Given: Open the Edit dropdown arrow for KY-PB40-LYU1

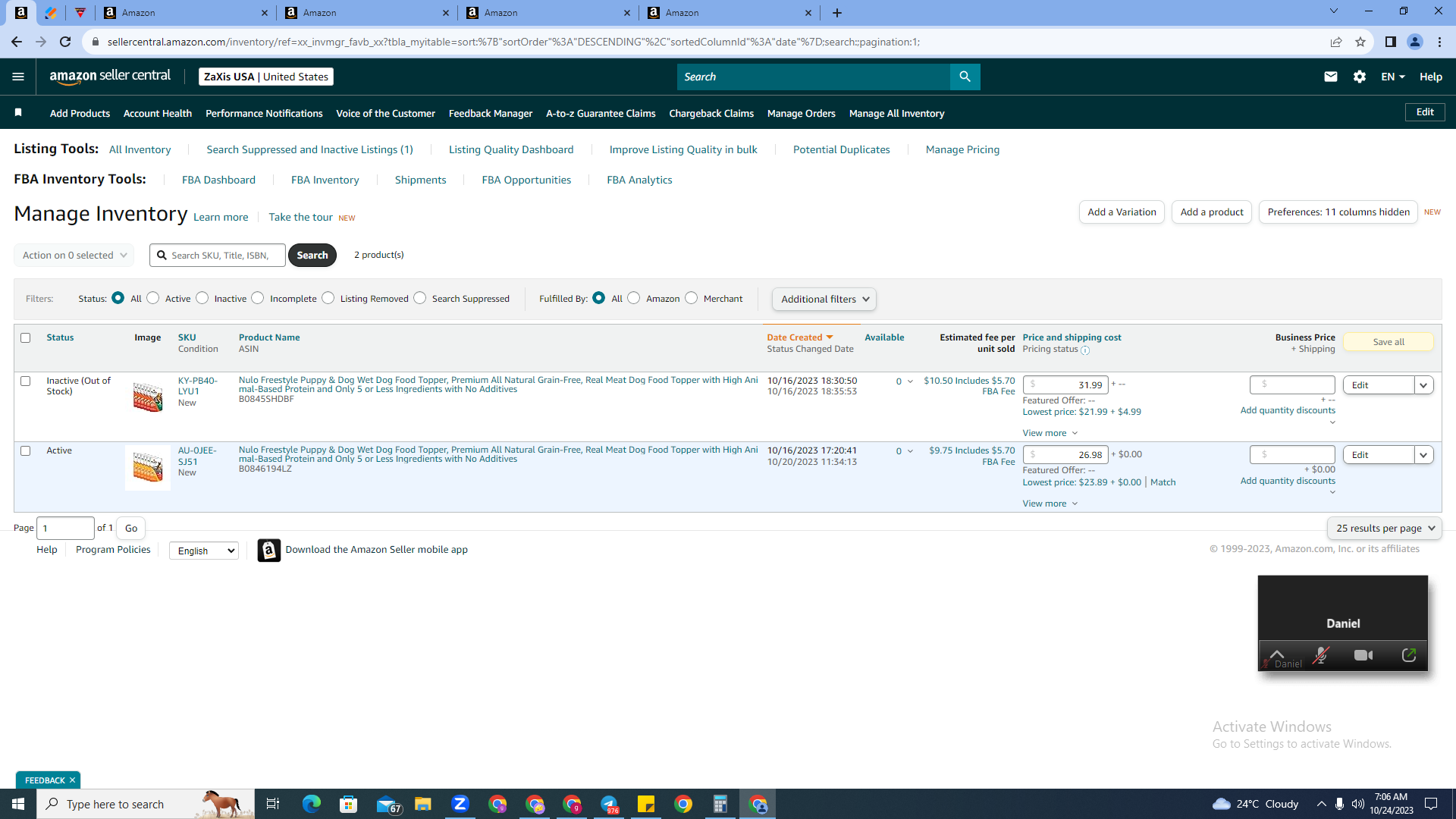Looking at the screenshot, I should coord(1423,385).
